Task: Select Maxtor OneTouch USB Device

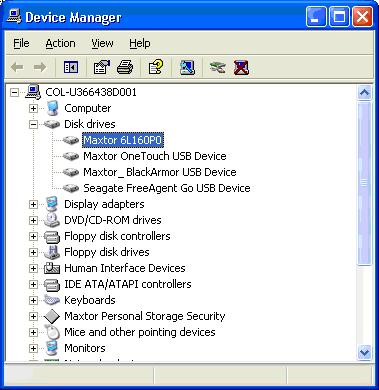Action: click(155, 156)
